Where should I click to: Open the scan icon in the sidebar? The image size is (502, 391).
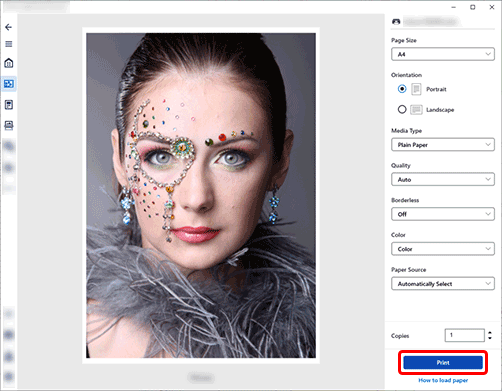9,125
